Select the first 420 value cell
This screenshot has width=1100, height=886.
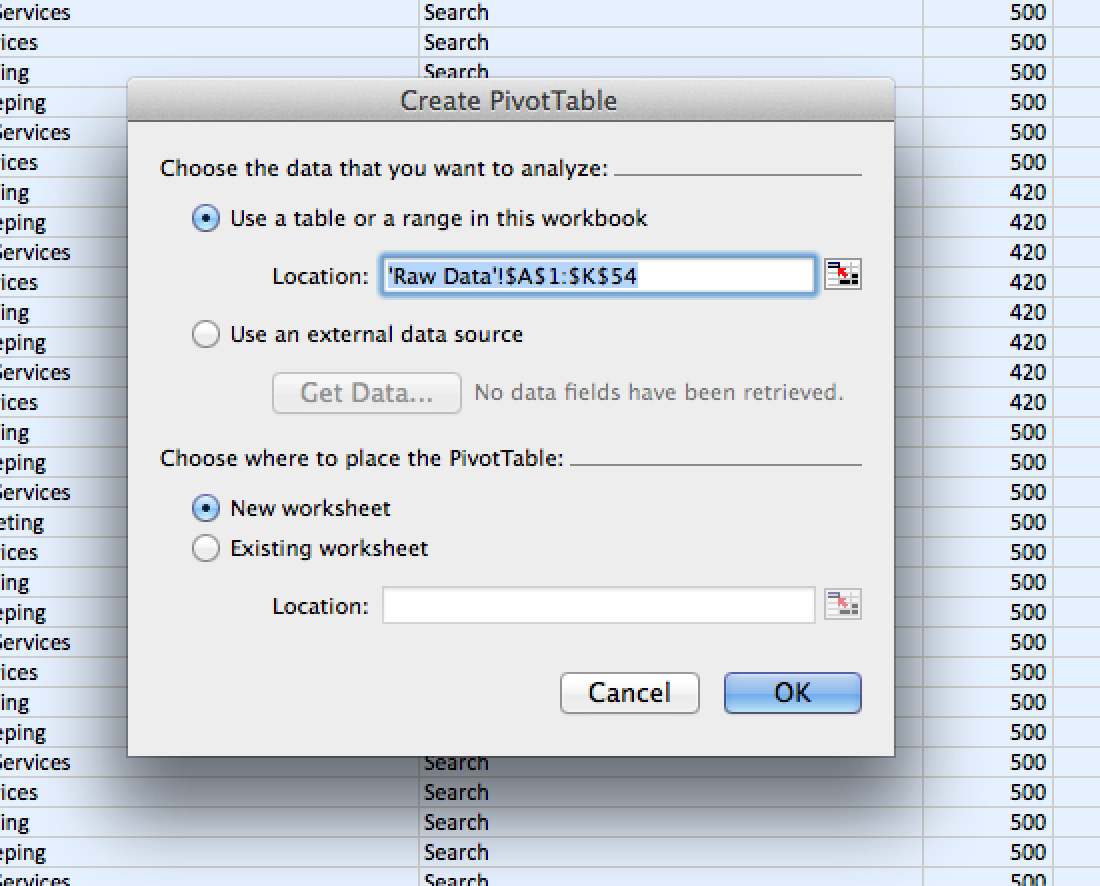988,192
